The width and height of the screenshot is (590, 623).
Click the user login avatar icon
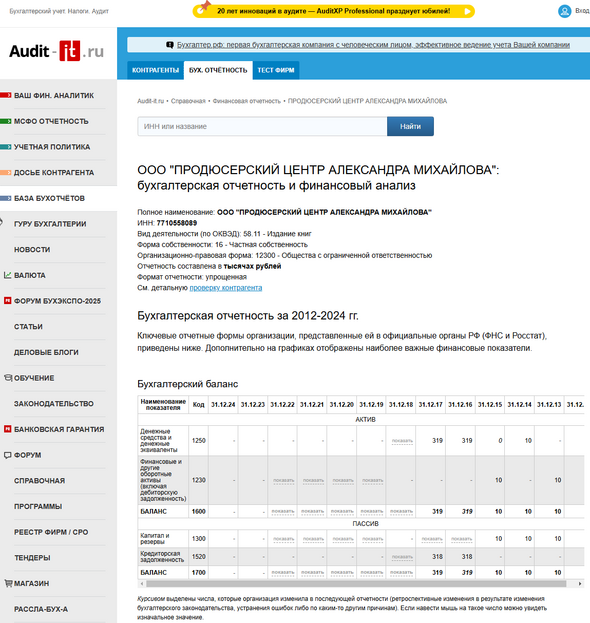pos(564,11)
